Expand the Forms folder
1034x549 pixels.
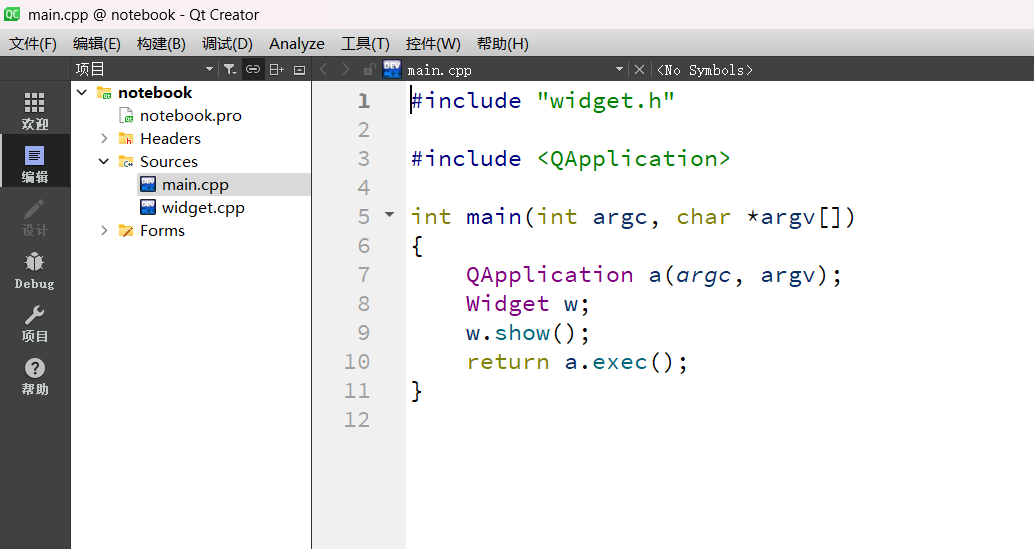(104, 231)
